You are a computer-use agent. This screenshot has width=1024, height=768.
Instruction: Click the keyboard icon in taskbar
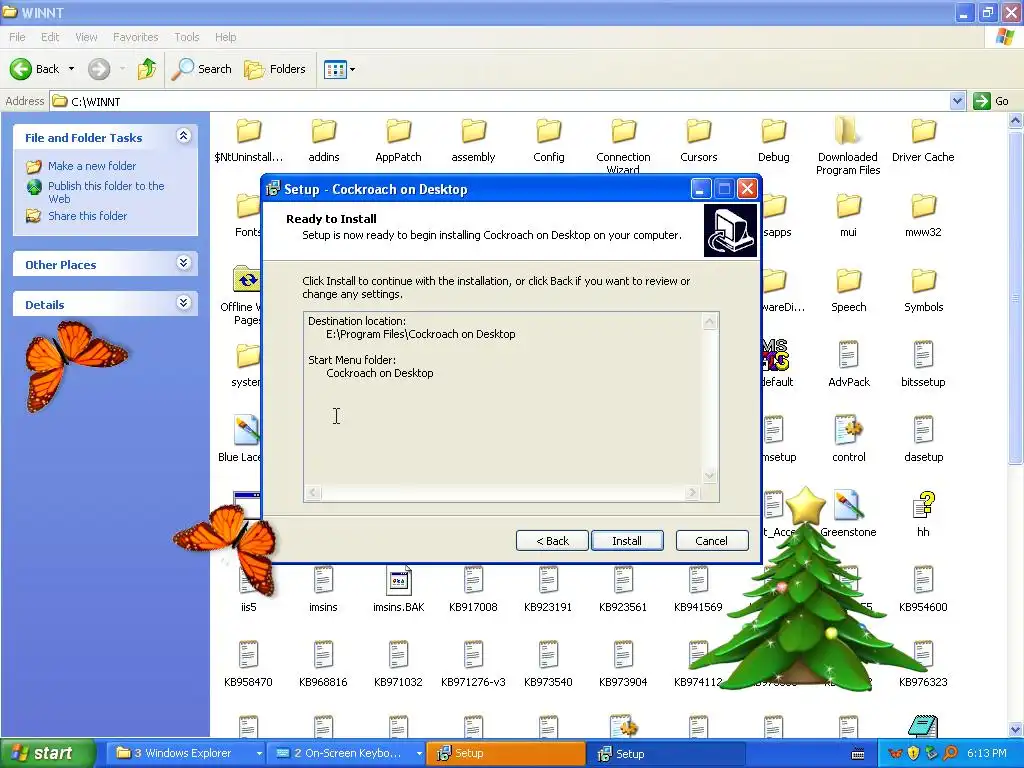(858, 754)
